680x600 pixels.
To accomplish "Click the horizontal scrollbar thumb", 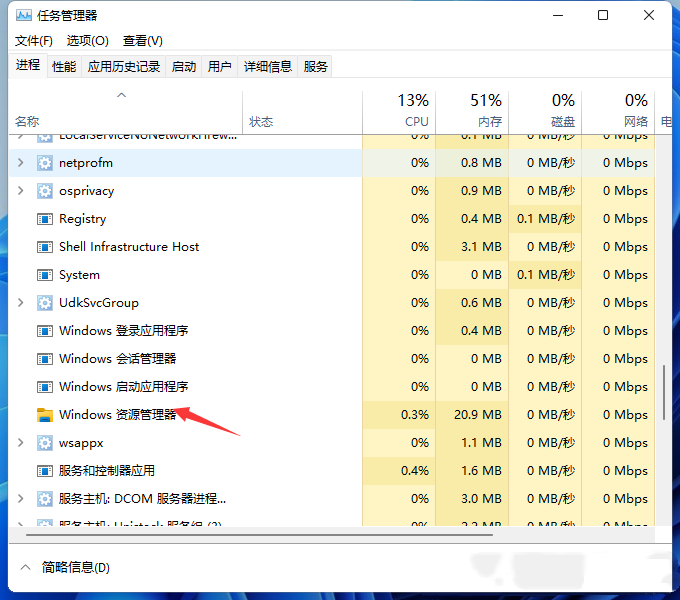I will [x=259, y=535].
